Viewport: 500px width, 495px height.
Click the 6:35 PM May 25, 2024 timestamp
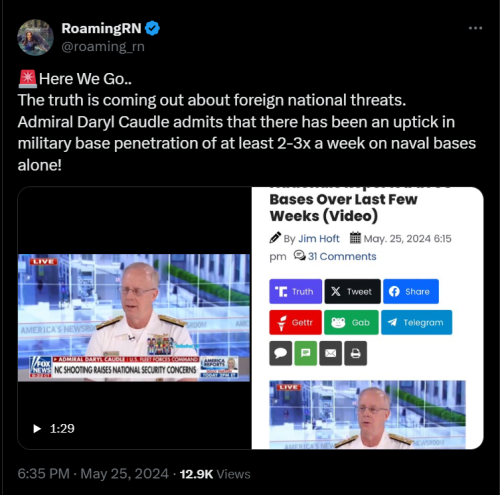click(93, 474)
